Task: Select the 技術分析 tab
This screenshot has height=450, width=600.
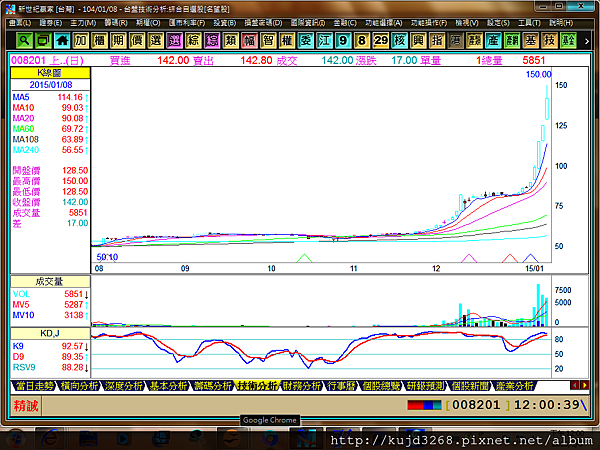Action: coord(256,386)
